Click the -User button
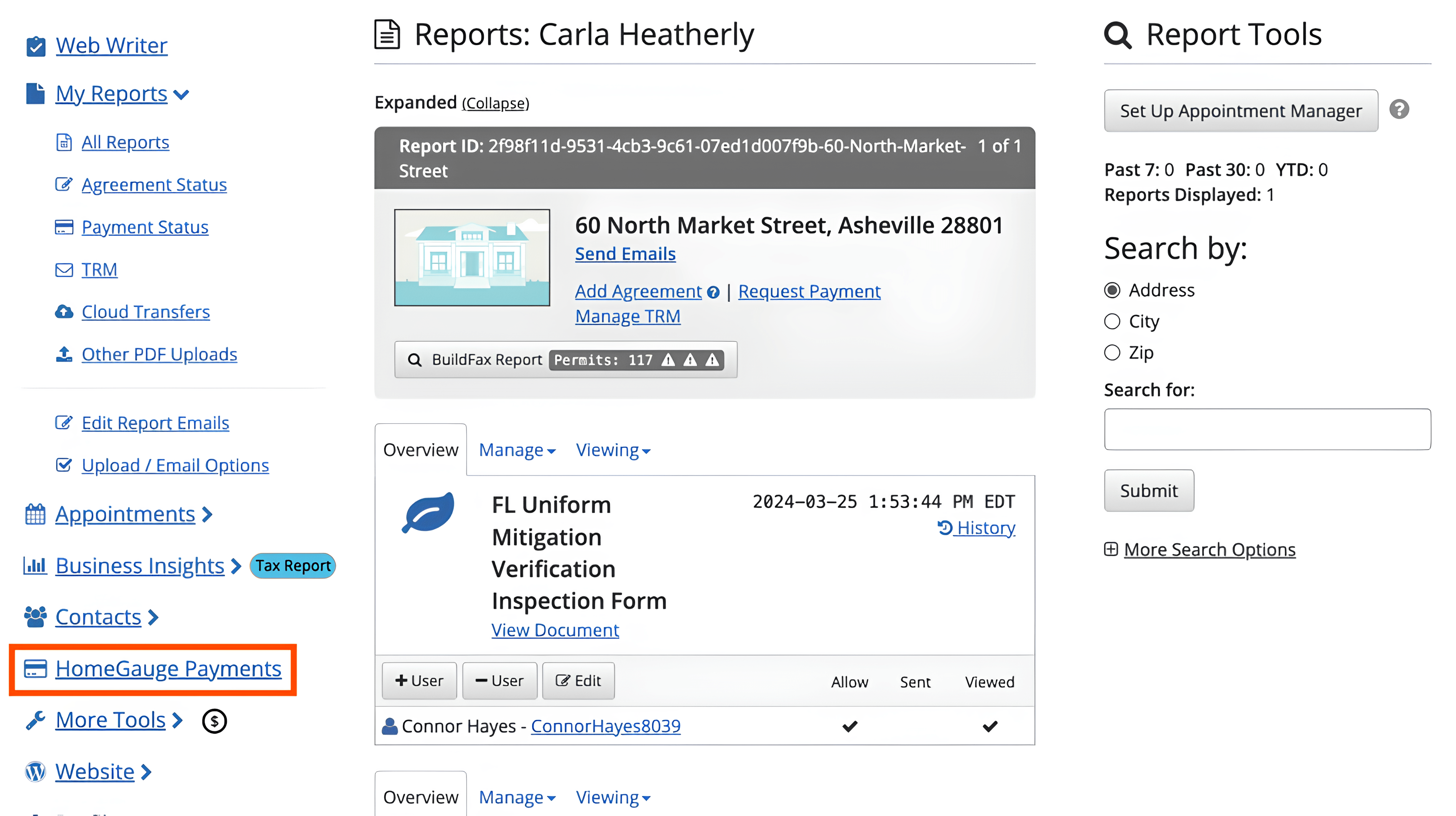The width and height of the screenshot is (1456, 816). click(499, 681)
